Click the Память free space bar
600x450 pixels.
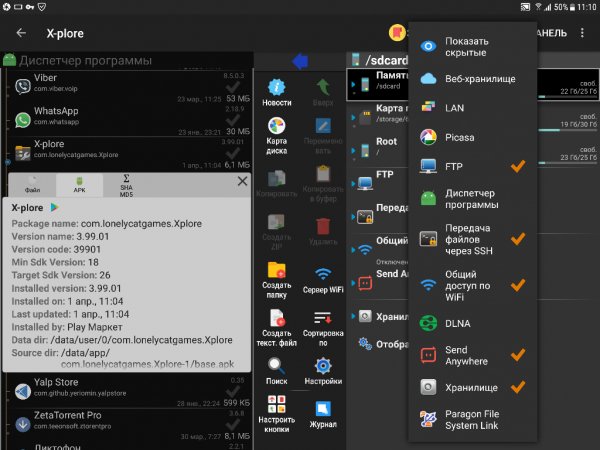[567, 96]
